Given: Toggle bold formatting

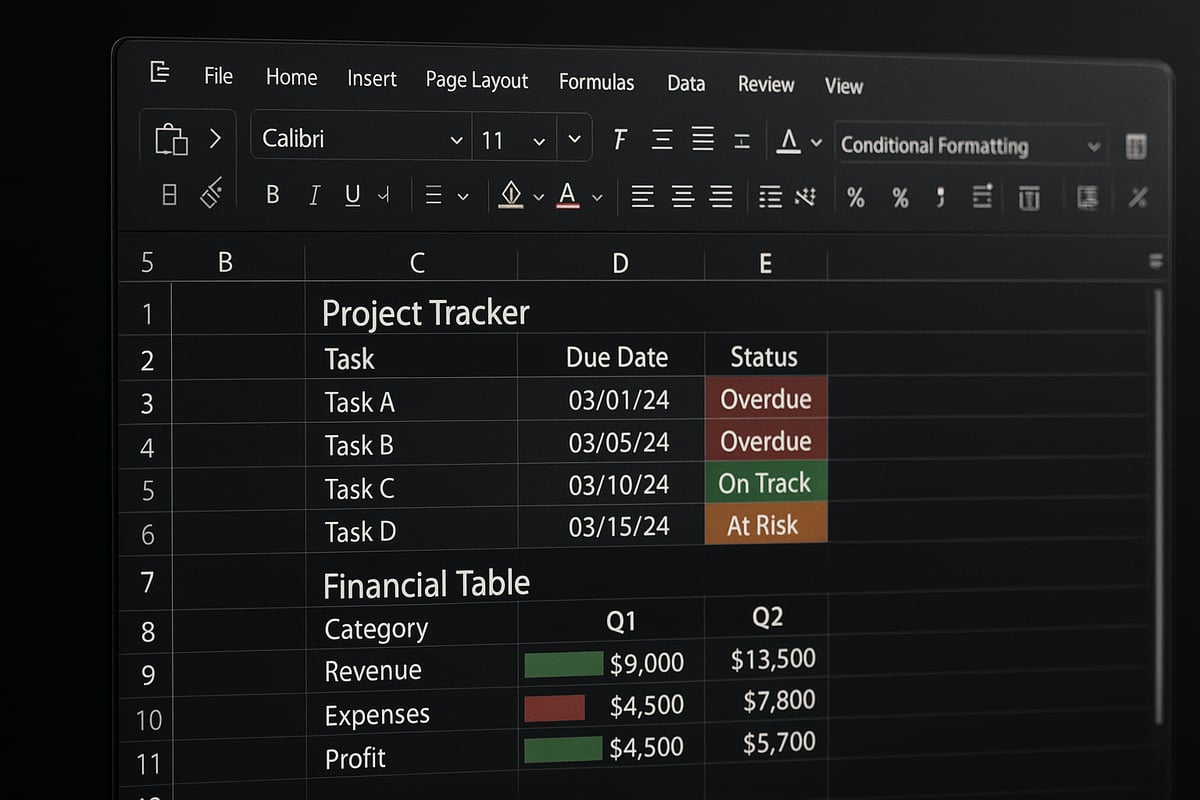Looking at the screenshot, I should tap(272, 195).
